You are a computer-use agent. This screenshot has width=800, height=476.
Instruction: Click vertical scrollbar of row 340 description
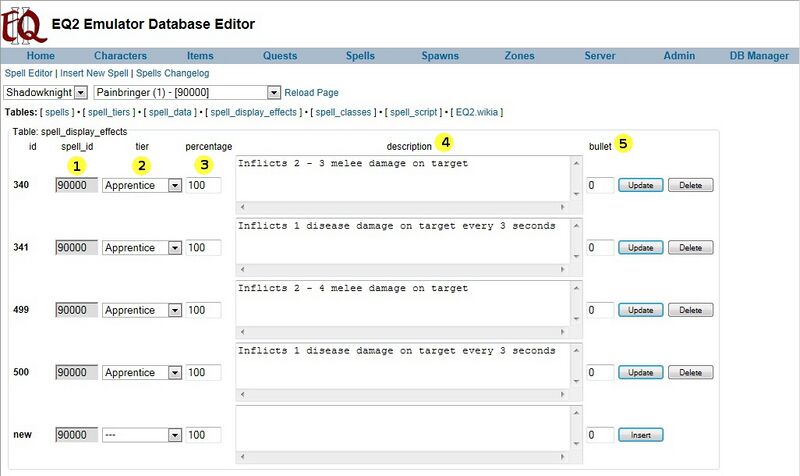click(575, 177)
